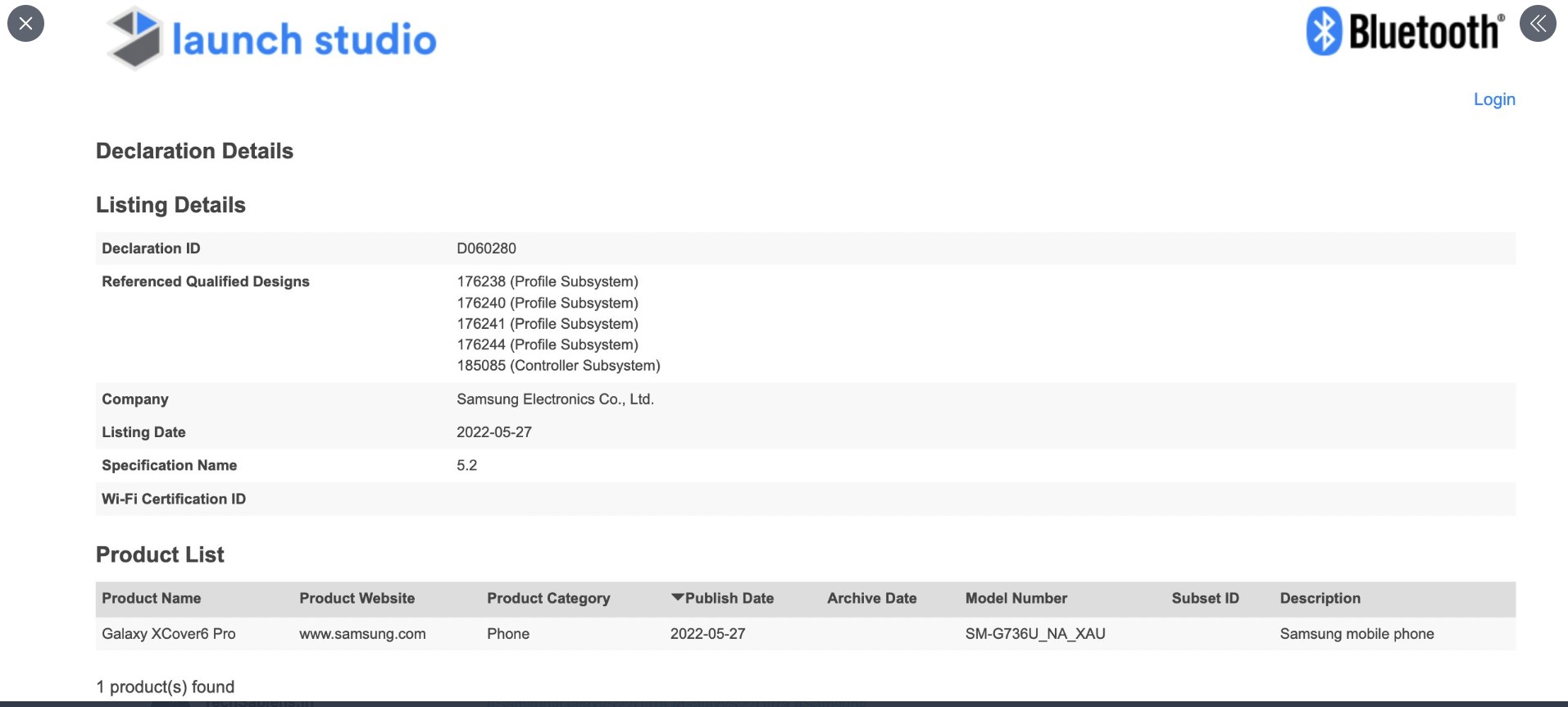This screenshot has width=1568, height=707.
Task: Click the Declaration ID value D060280
Action: tap(486, 249)
